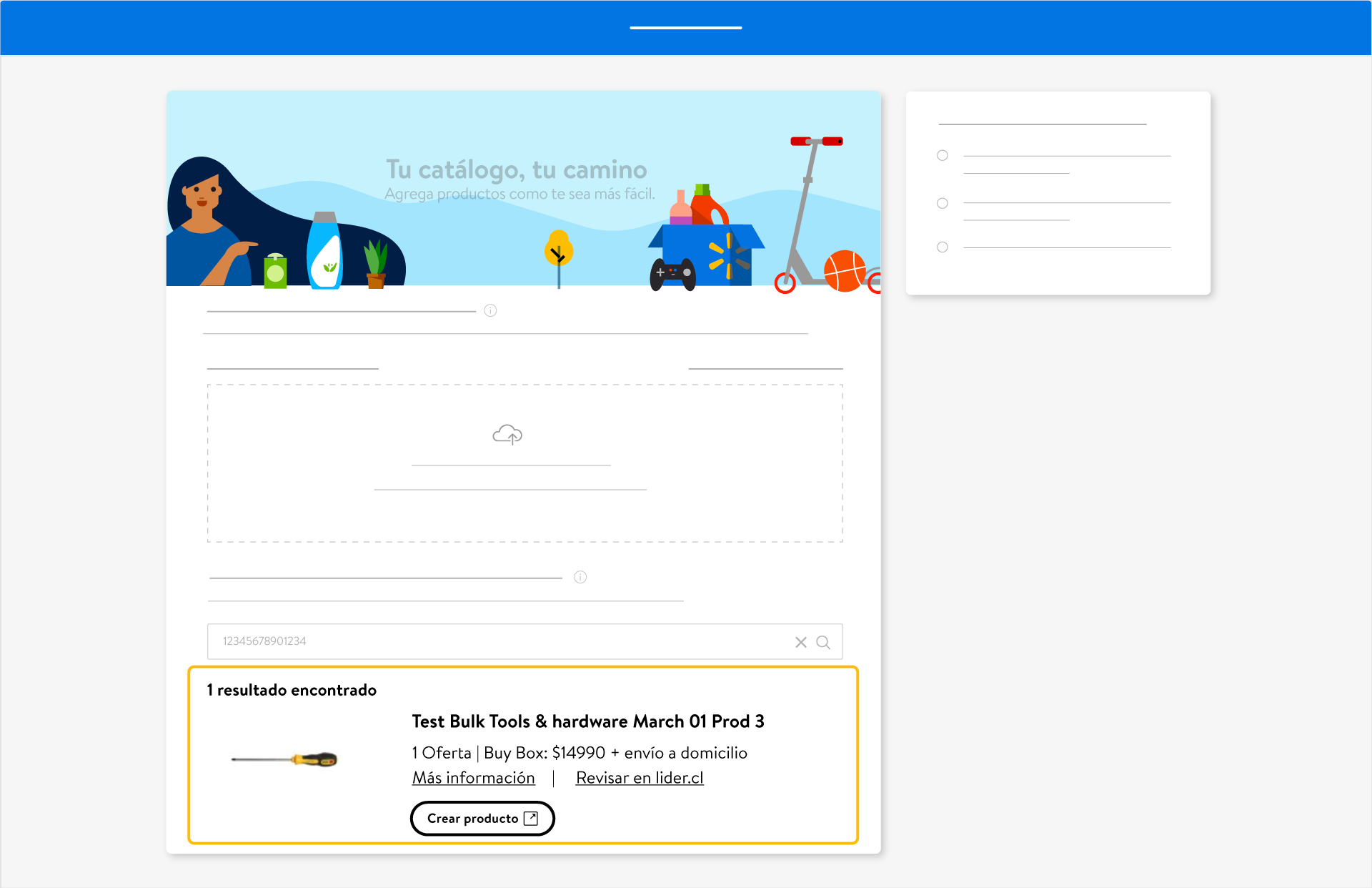This screenshot has height=888, width=1372.
Task: Click the '1 resultado encontrado' text
Action: [x=292, y=690]
